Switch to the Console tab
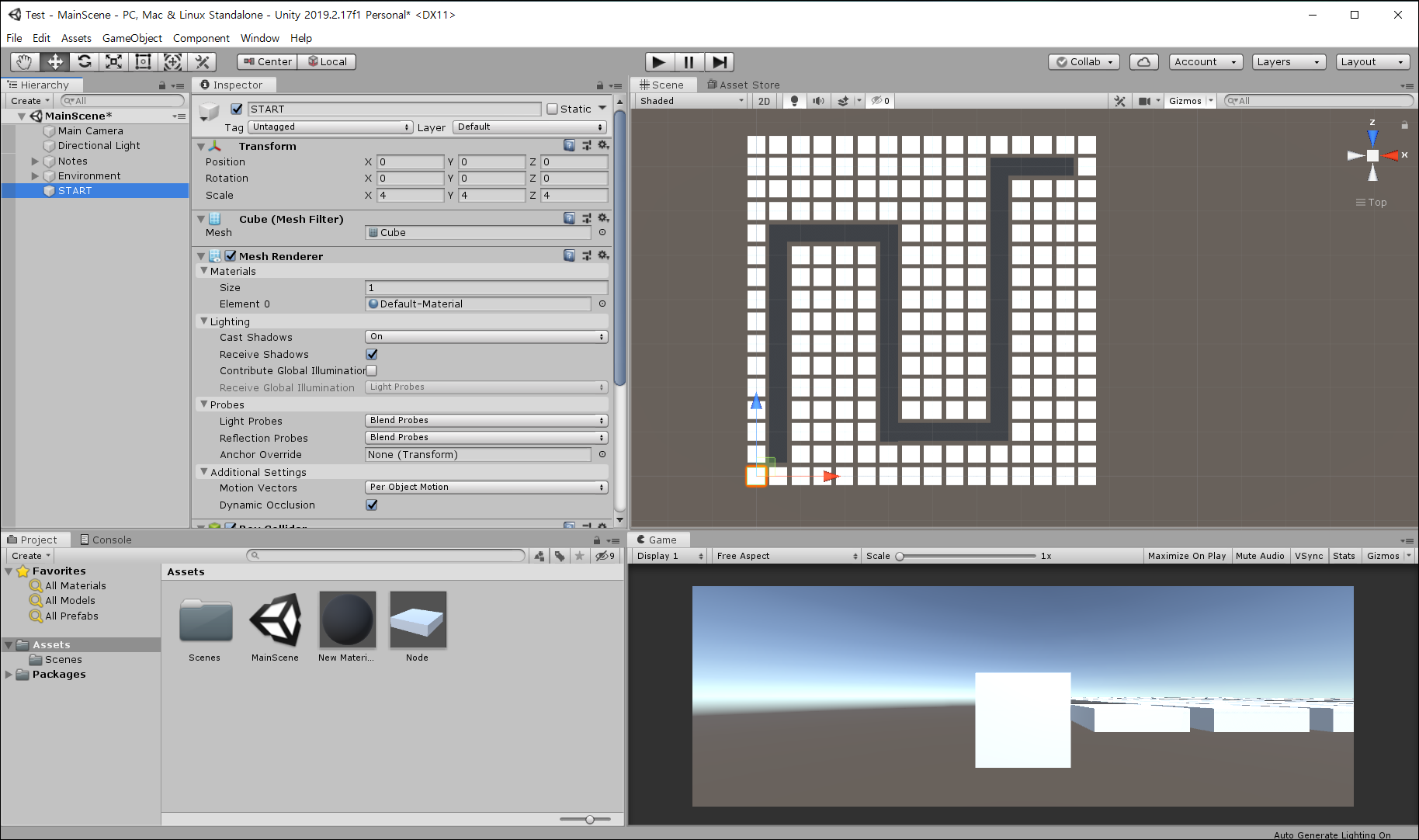The width and height of the screenshot is (1419, 840). point(106,540)
